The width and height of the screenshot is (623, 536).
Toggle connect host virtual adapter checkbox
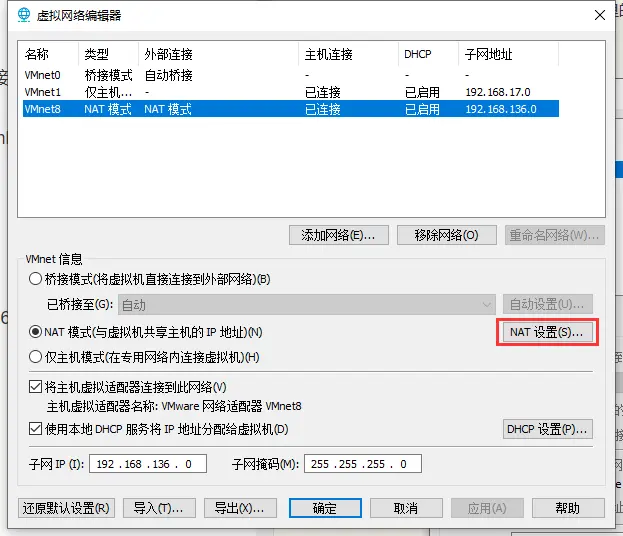click(x=36, y=387)
